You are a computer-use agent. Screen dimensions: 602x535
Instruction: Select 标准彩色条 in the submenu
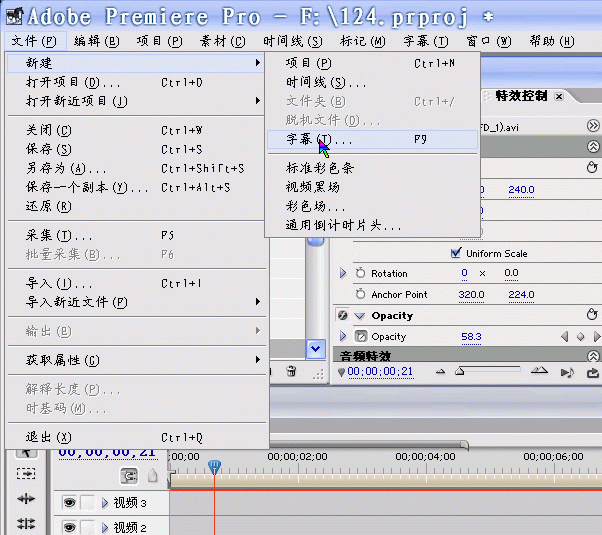coord(372,168)
